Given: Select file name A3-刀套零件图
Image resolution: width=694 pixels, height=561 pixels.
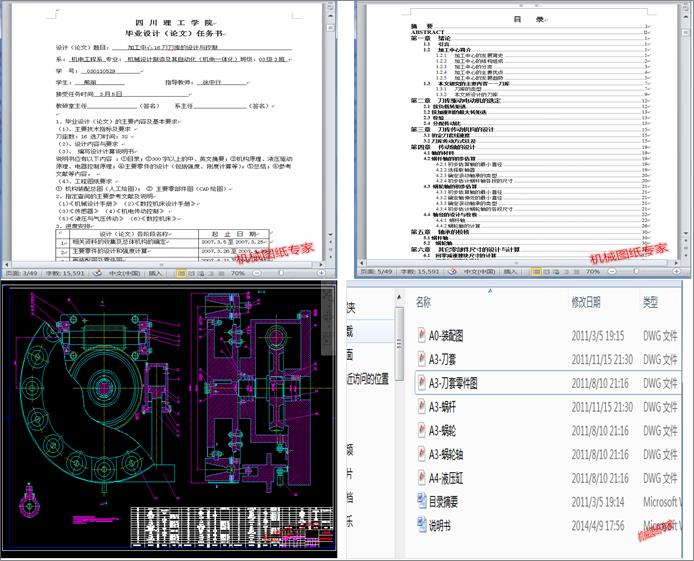Looking at the screenshot, I should click(x=453, y=383).
